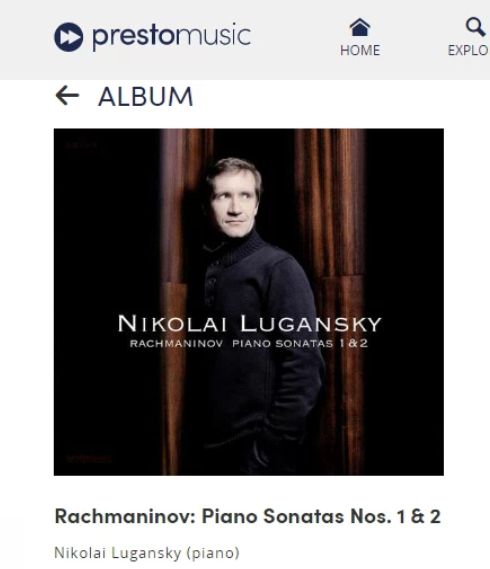Screen dimensions: 490x569
Task: Click the faint label logo atop cover
Action: tap(81, 144)
